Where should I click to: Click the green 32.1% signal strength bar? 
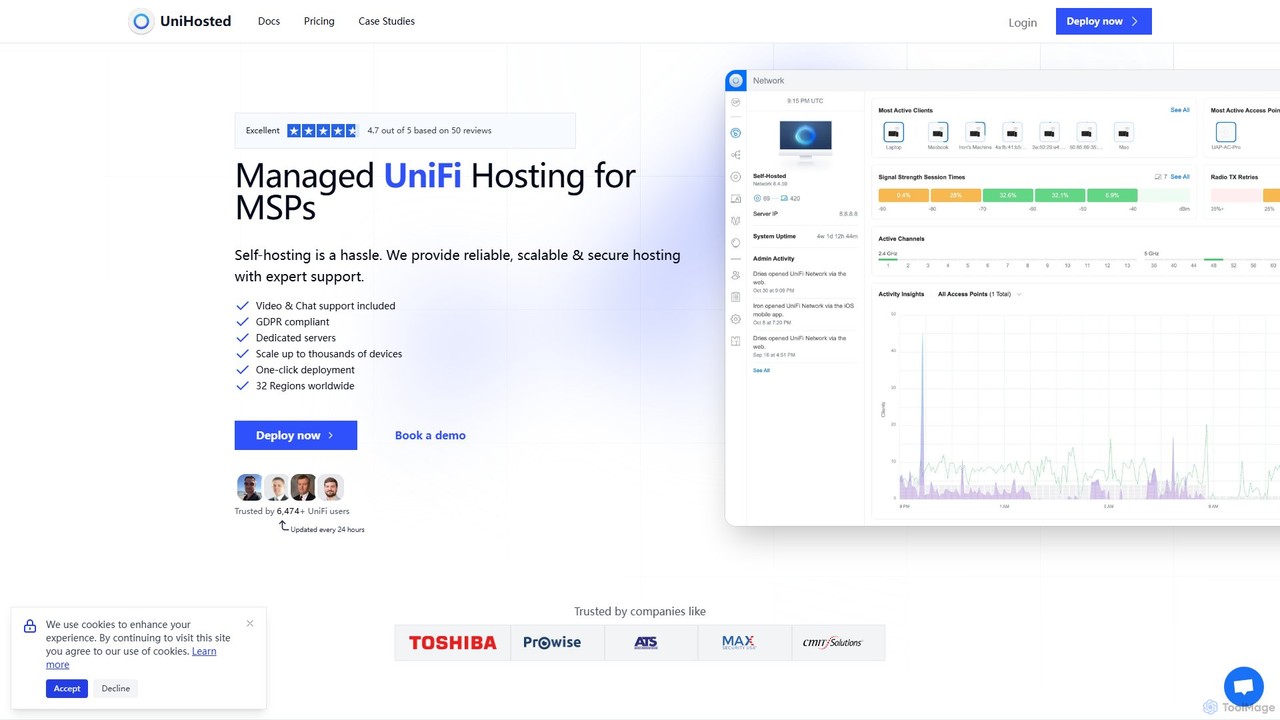tap(1060, 195)
